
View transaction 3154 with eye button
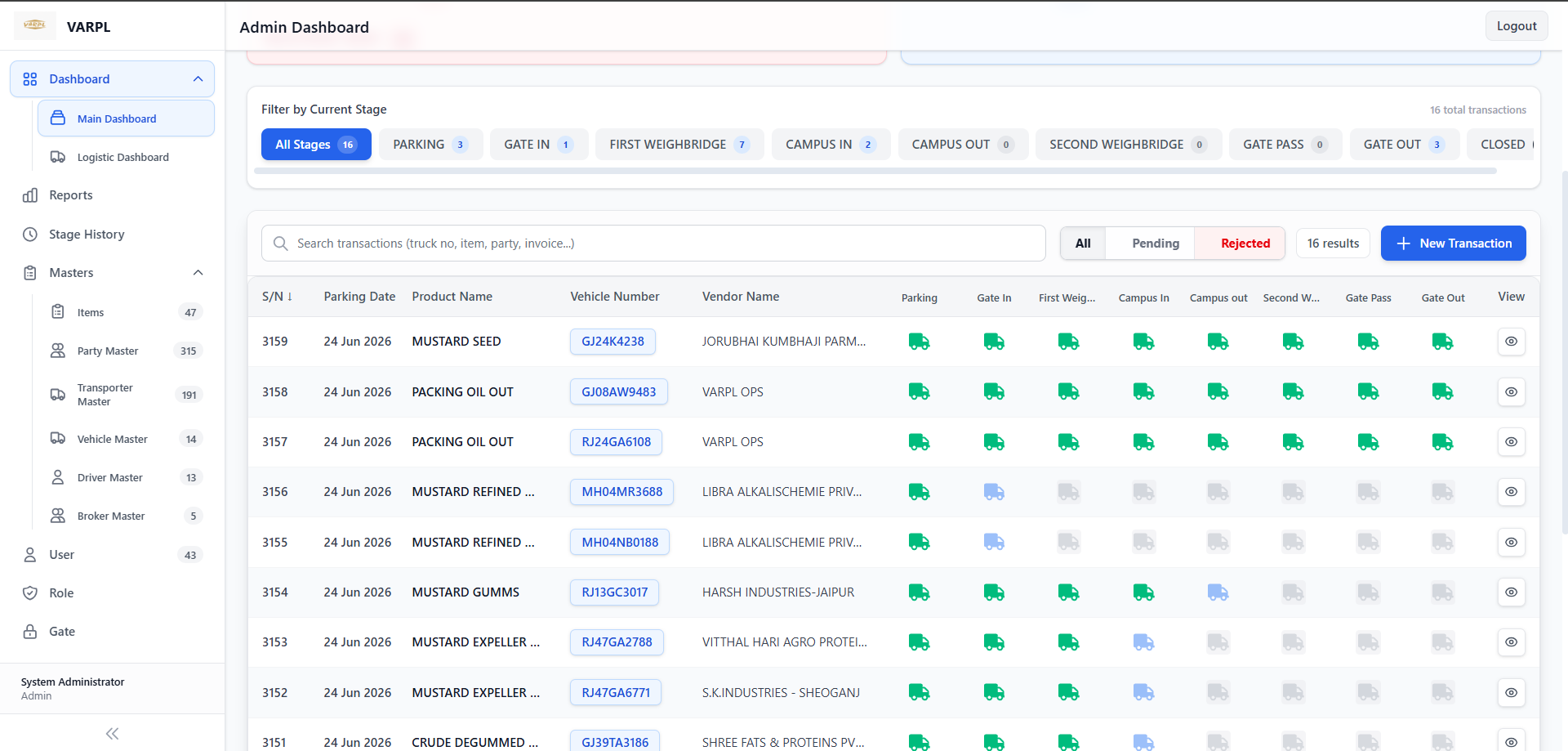[x=1512, y=592]
